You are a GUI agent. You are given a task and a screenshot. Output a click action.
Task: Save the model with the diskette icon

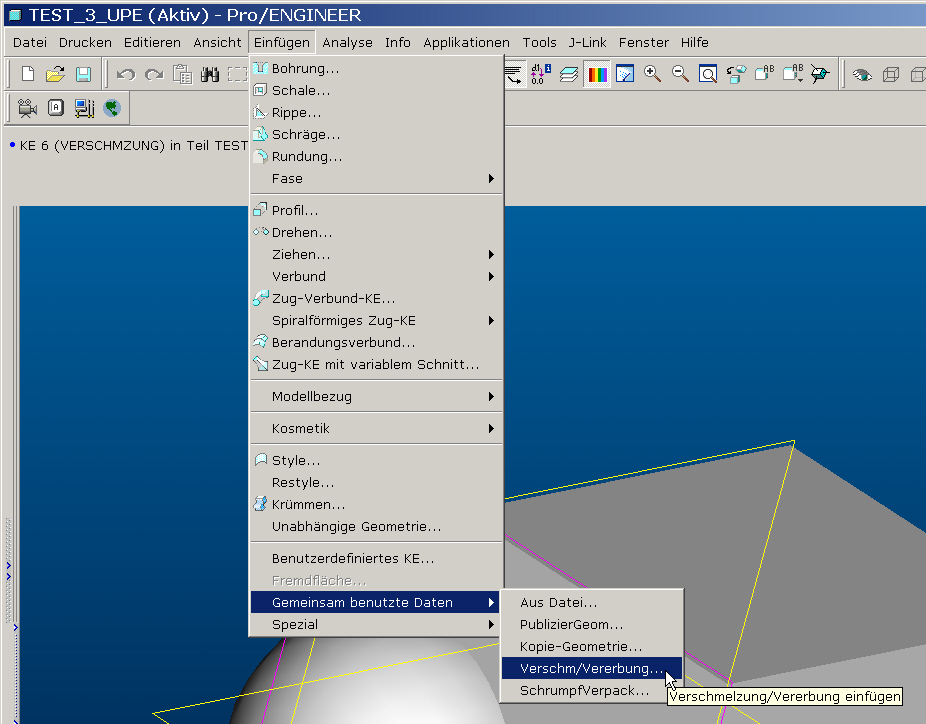pyautogui.click(x=83, y=74)
